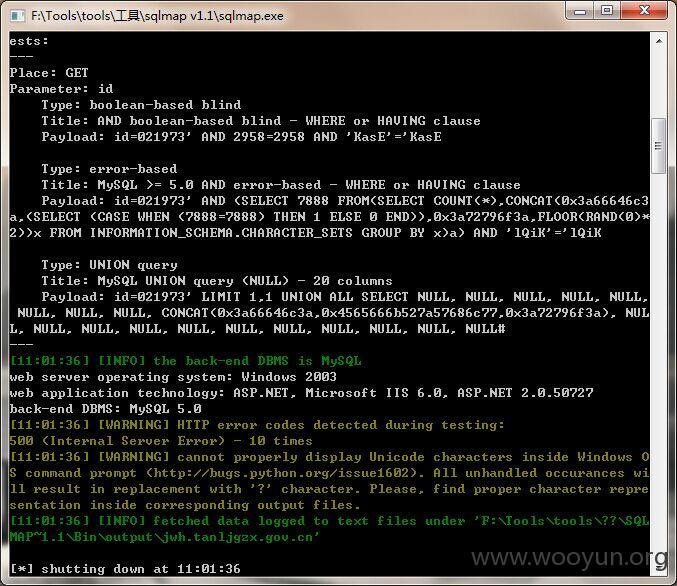Click 'MySQL UNION query (NULL) - 20 columns'
677x586 pixels.
tap(245, 281)
